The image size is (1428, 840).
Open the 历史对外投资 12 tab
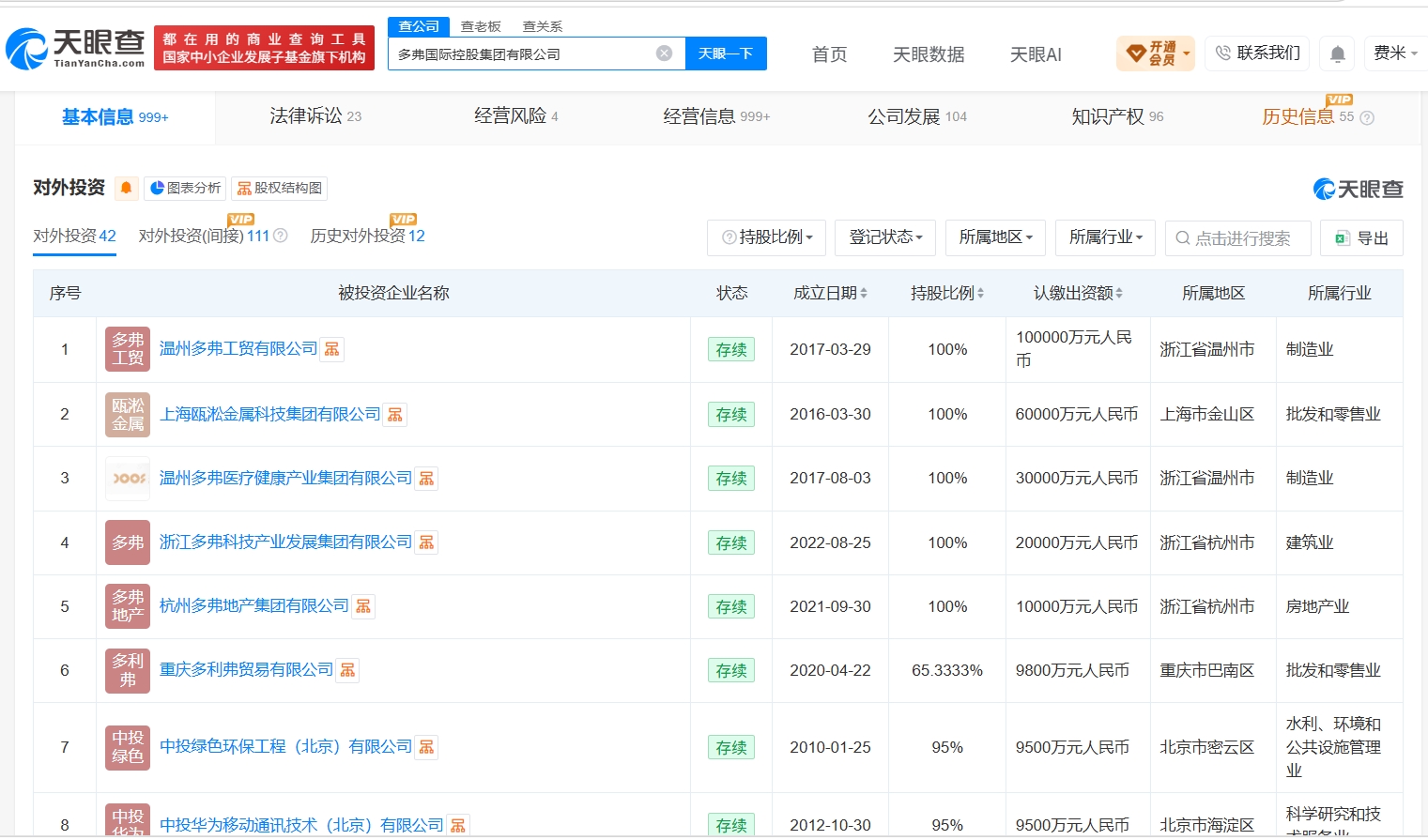point(367,236)
